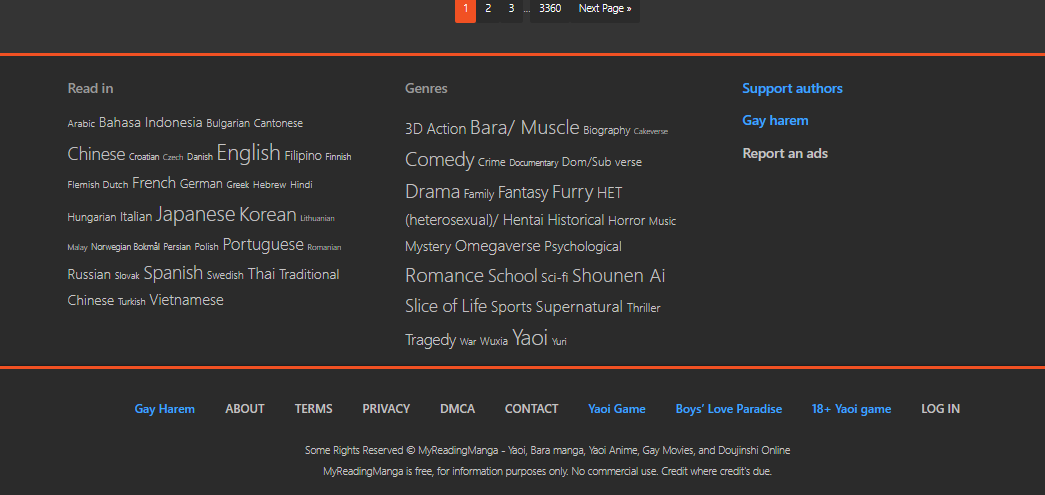Select the Spanish language tag
Image resolution: width=1045 pixels, height=495 pixels.
[173, 273]
